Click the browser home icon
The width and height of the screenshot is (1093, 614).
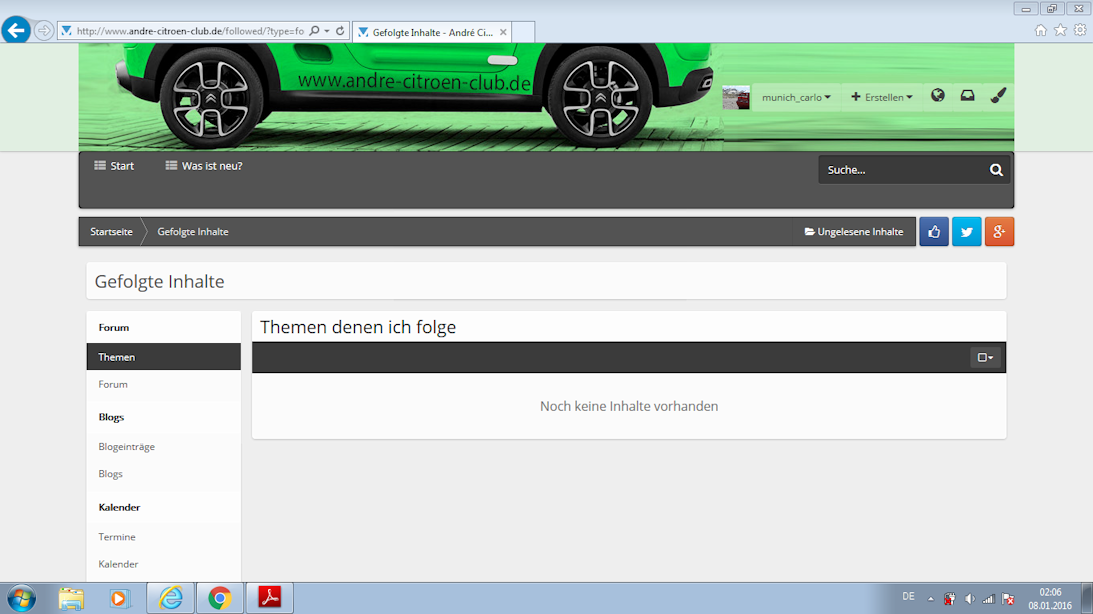pos(1041,30)
